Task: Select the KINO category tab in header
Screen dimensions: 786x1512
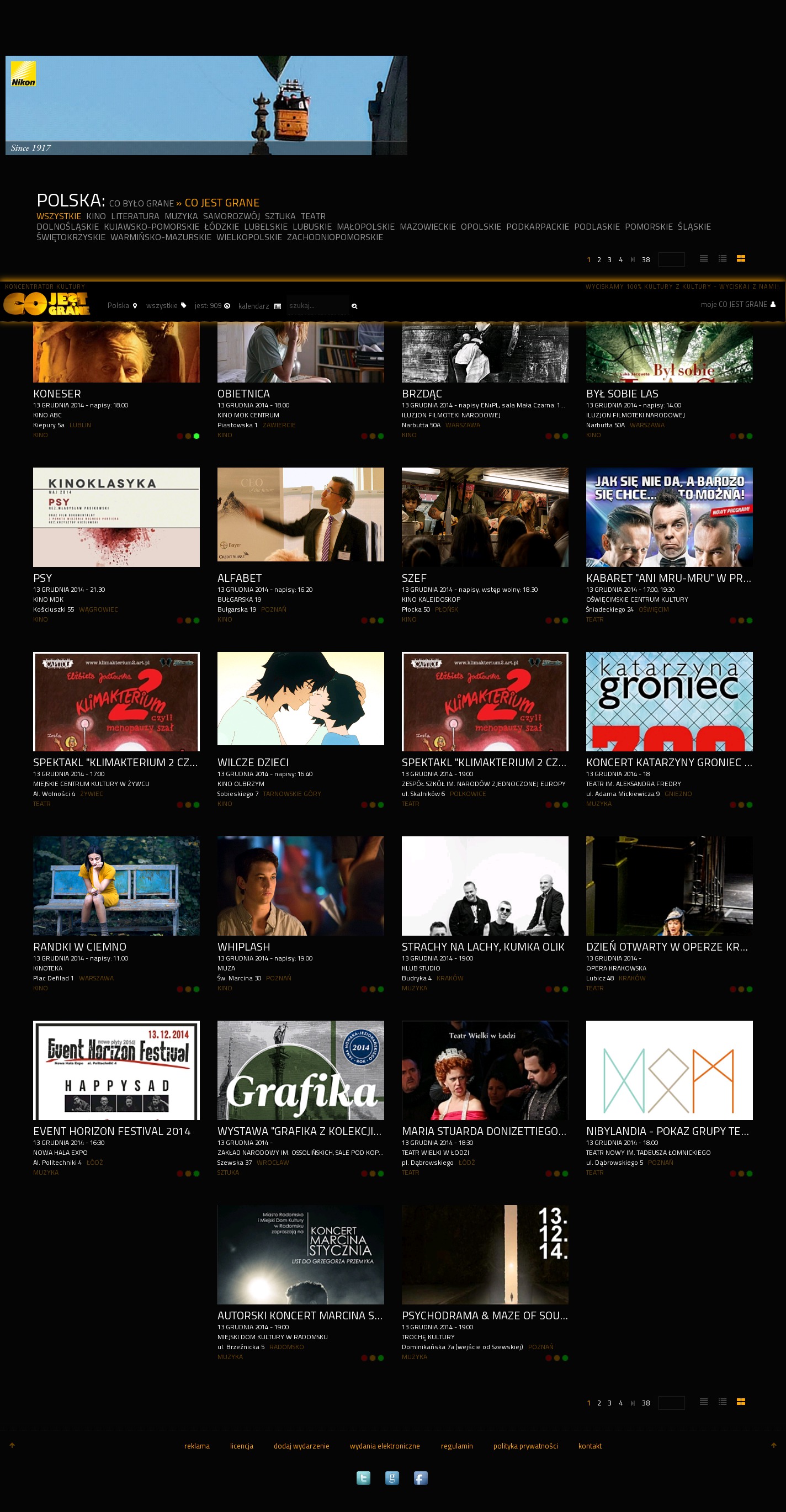Action: 96,216
